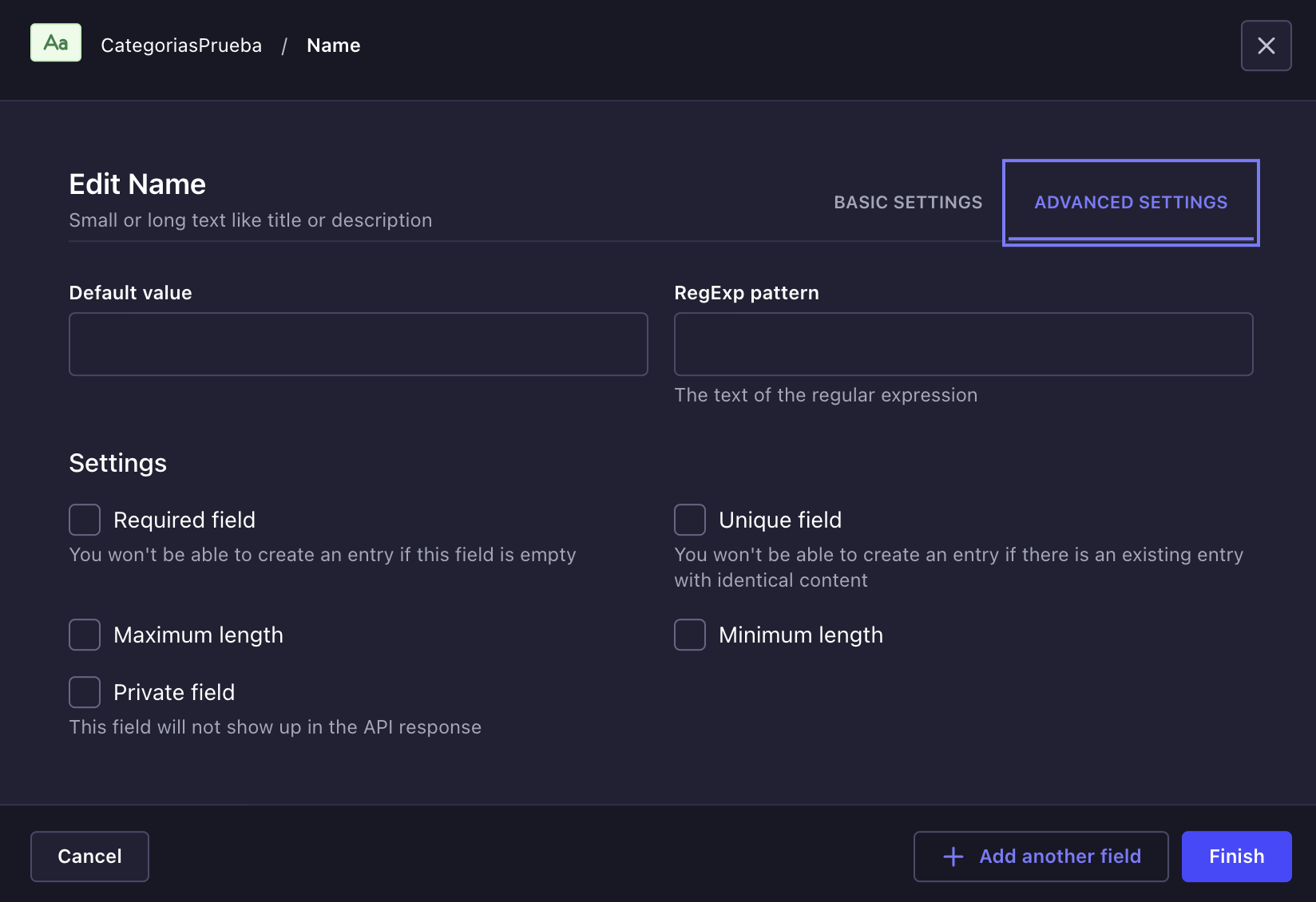Click Finish to save the field
Viewport: 1316px width, 902px height.
pos(1236,857)
